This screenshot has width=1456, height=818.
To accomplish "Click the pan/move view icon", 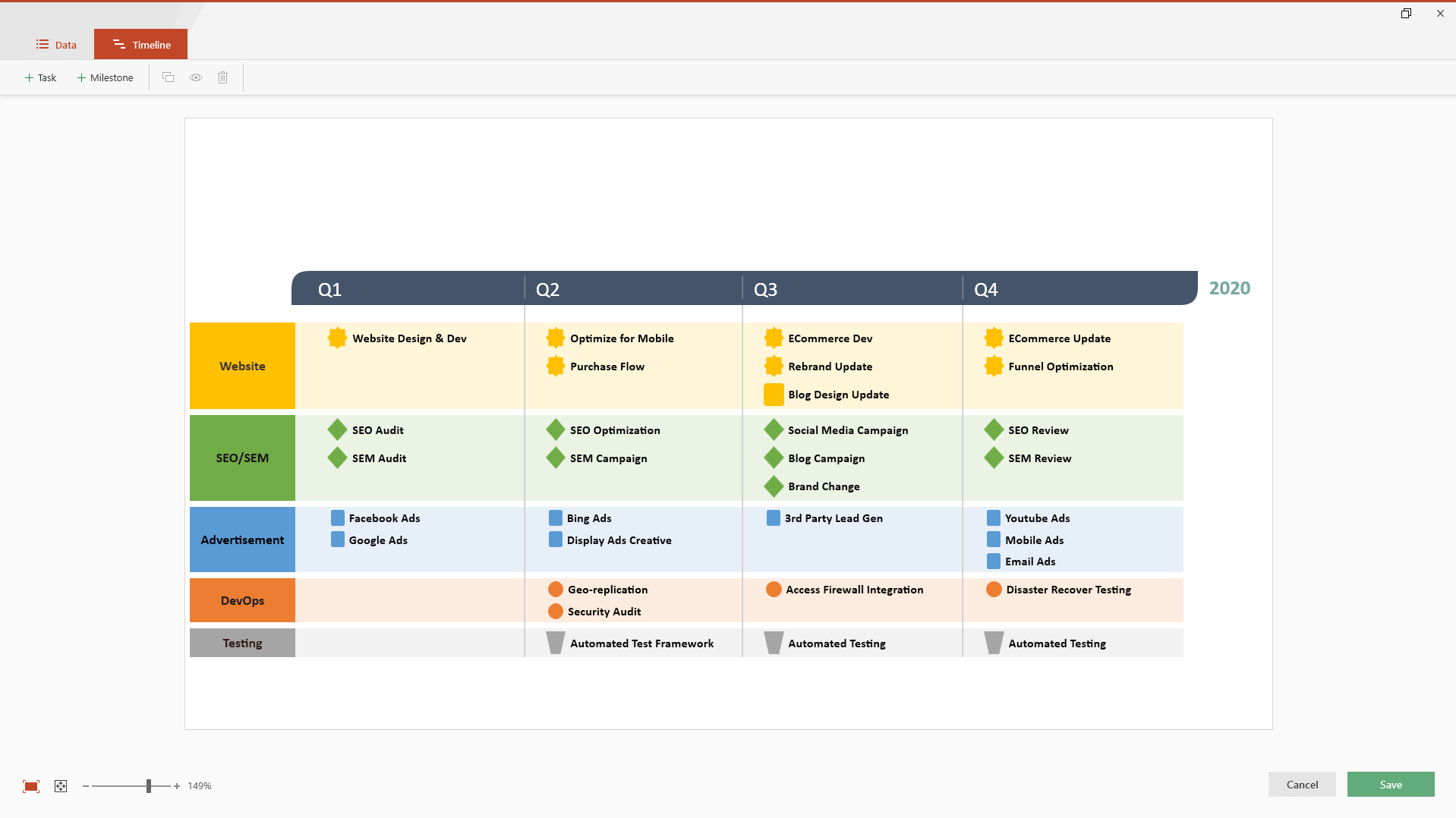I will (61, 786).
